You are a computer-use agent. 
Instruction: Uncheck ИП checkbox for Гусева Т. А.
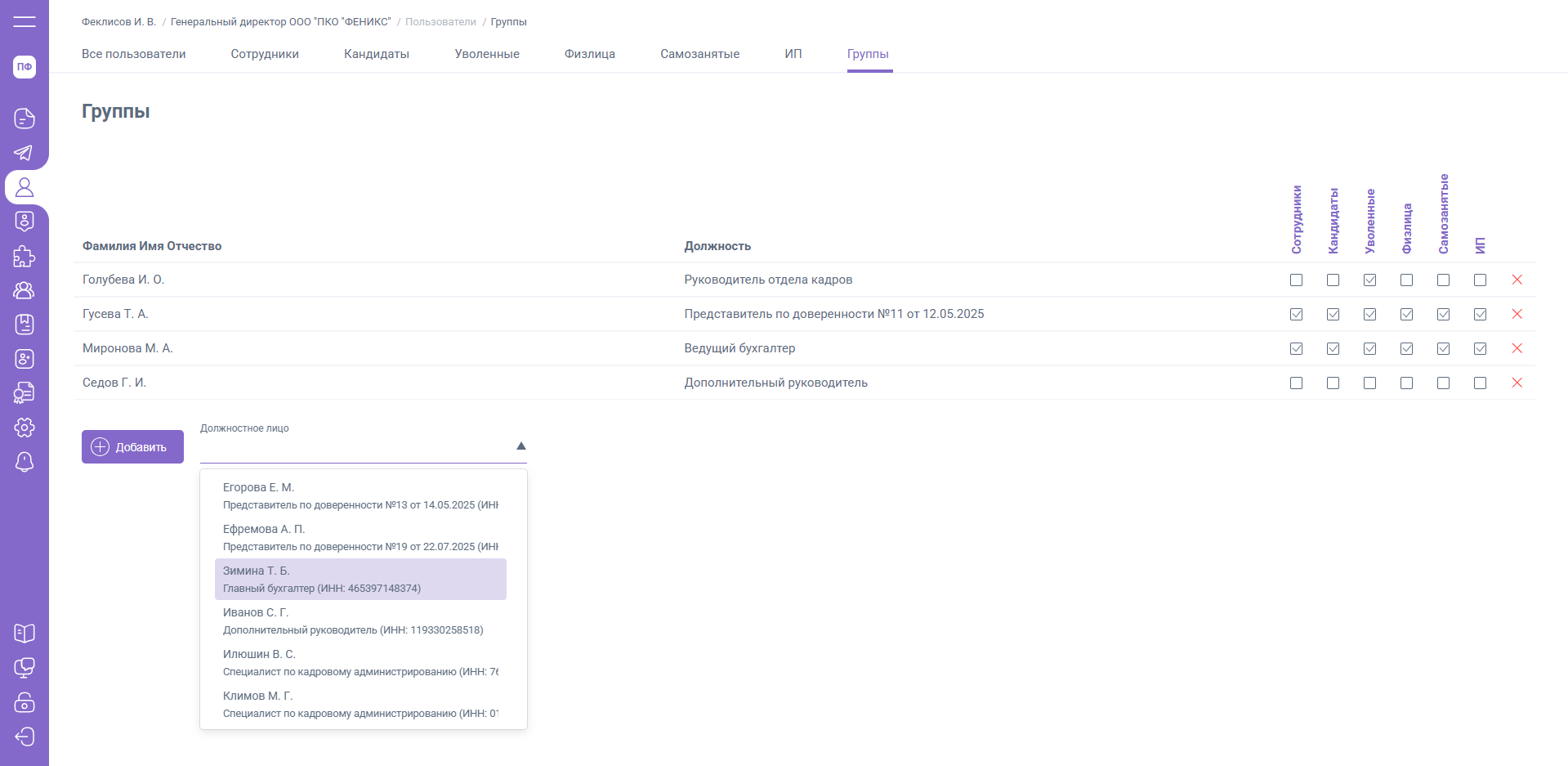click(x=1480, y=314)
